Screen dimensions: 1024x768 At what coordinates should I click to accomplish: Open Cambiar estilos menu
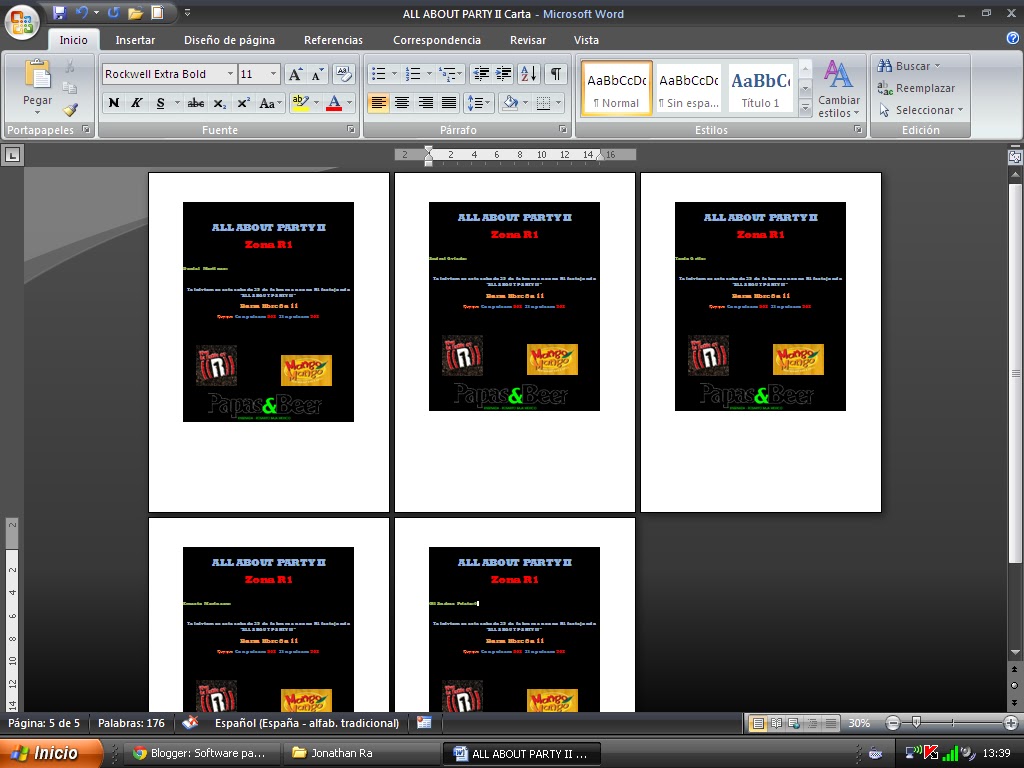click(839, 89)
